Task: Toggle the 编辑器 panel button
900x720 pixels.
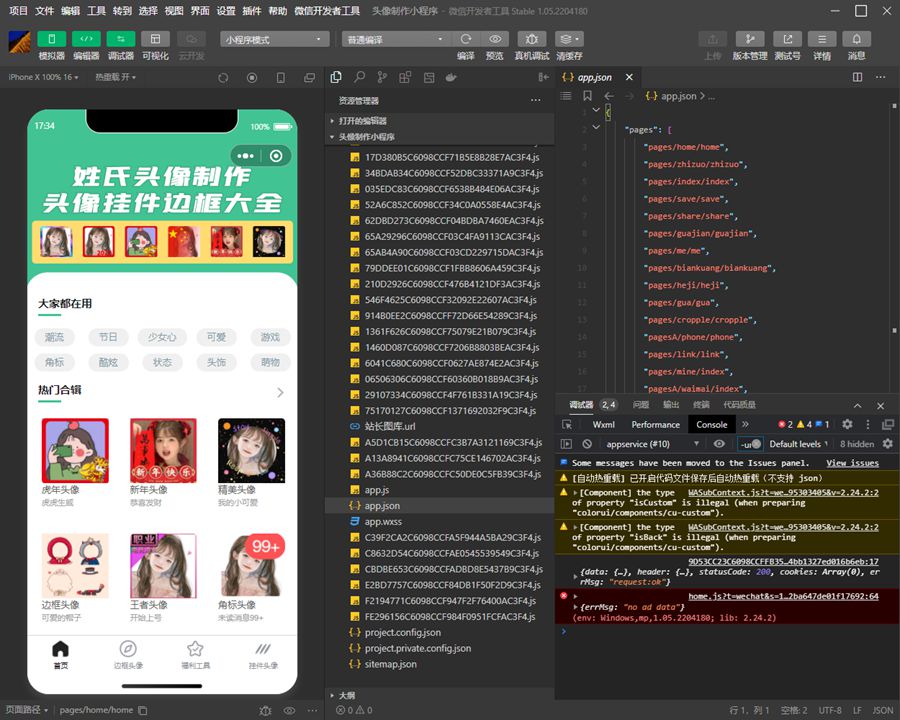Action: (86, 39)
